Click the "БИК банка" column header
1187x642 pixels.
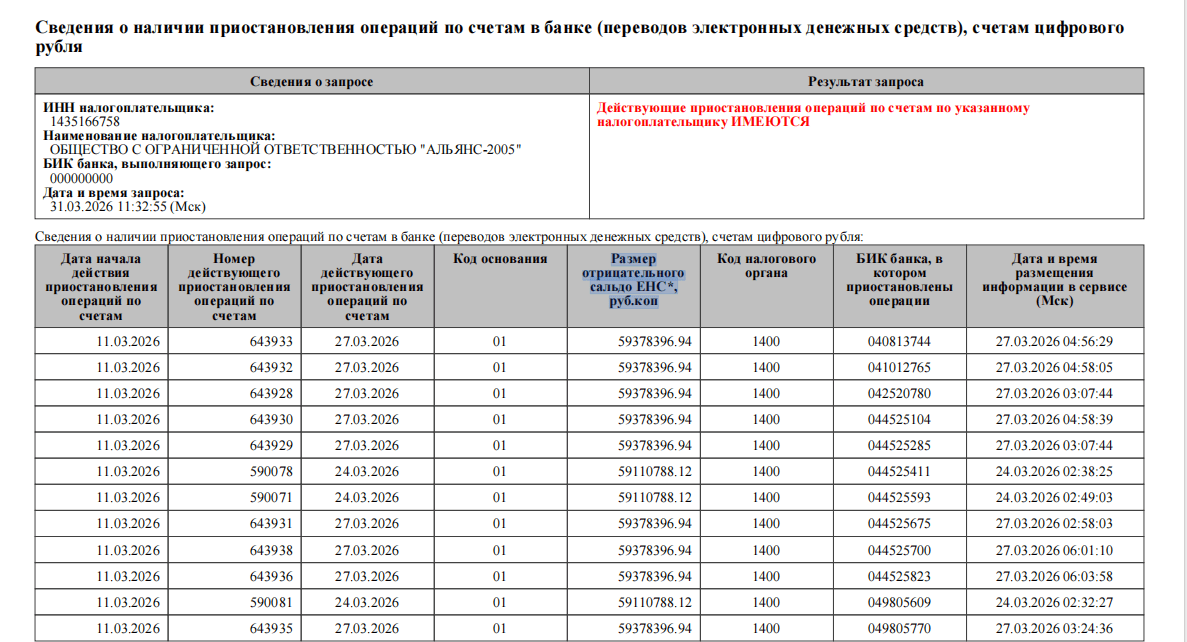[x=899, y=280]
